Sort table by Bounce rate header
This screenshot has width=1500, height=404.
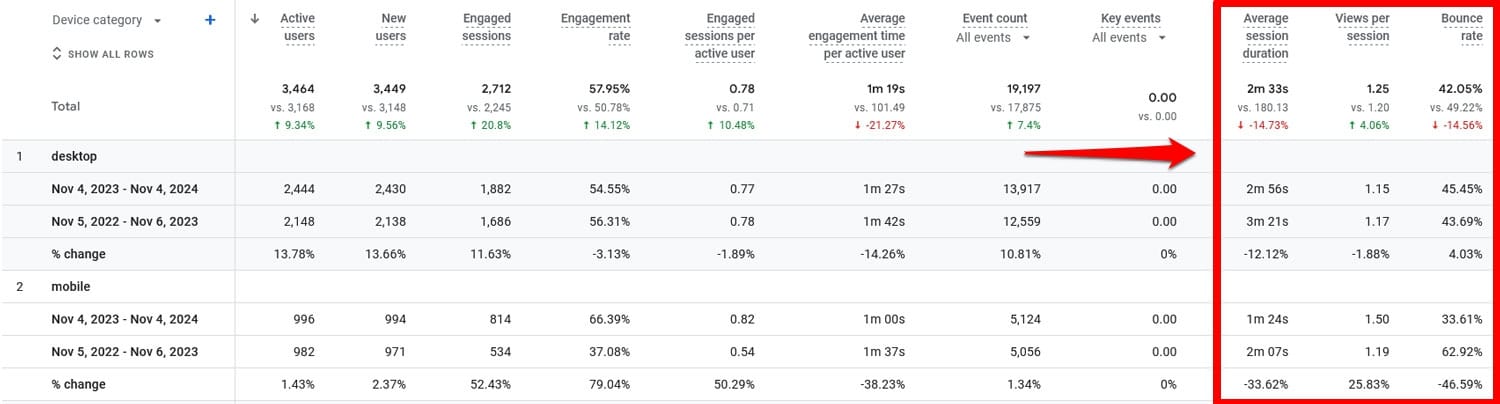pyautogui.click(x=1461, y=27)
